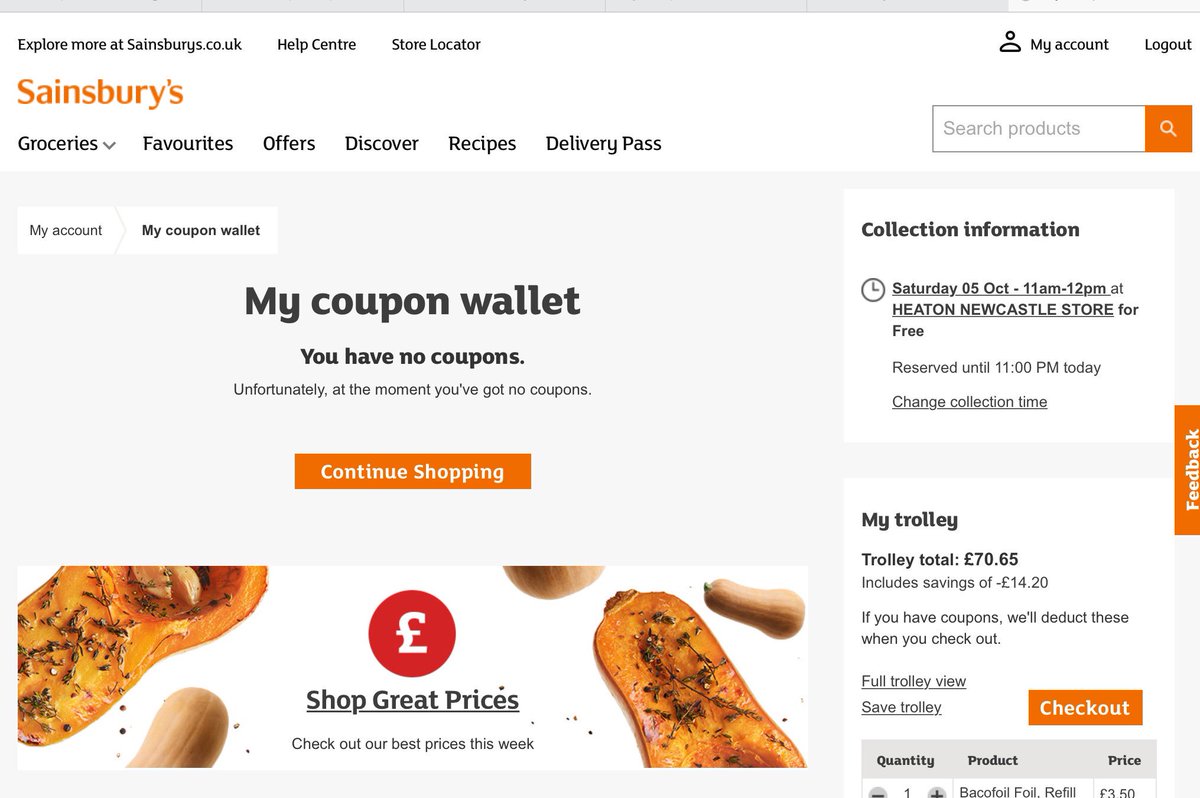This screenshot has height=798, width=1200.
Task: Click the collection time clock icon
Action: pyautogui.click(x=873, y=290)
